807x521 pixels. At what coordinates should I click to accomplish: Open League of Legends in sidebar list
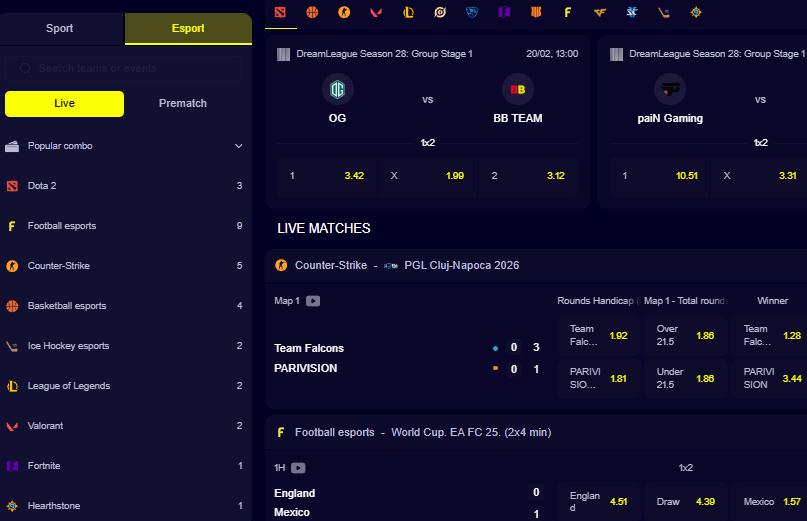pyautogui.click(x=69, y=386)
